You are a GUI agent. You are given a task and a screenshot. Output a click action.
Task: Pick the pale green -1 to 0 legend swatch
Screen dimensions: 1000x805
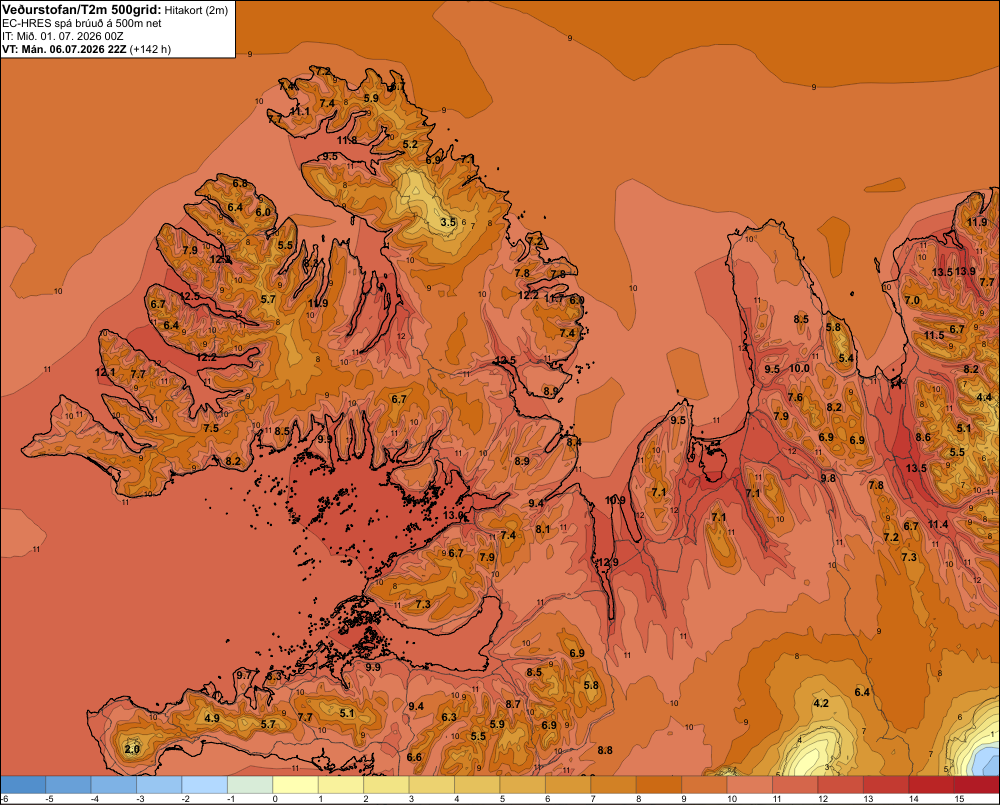250,784
